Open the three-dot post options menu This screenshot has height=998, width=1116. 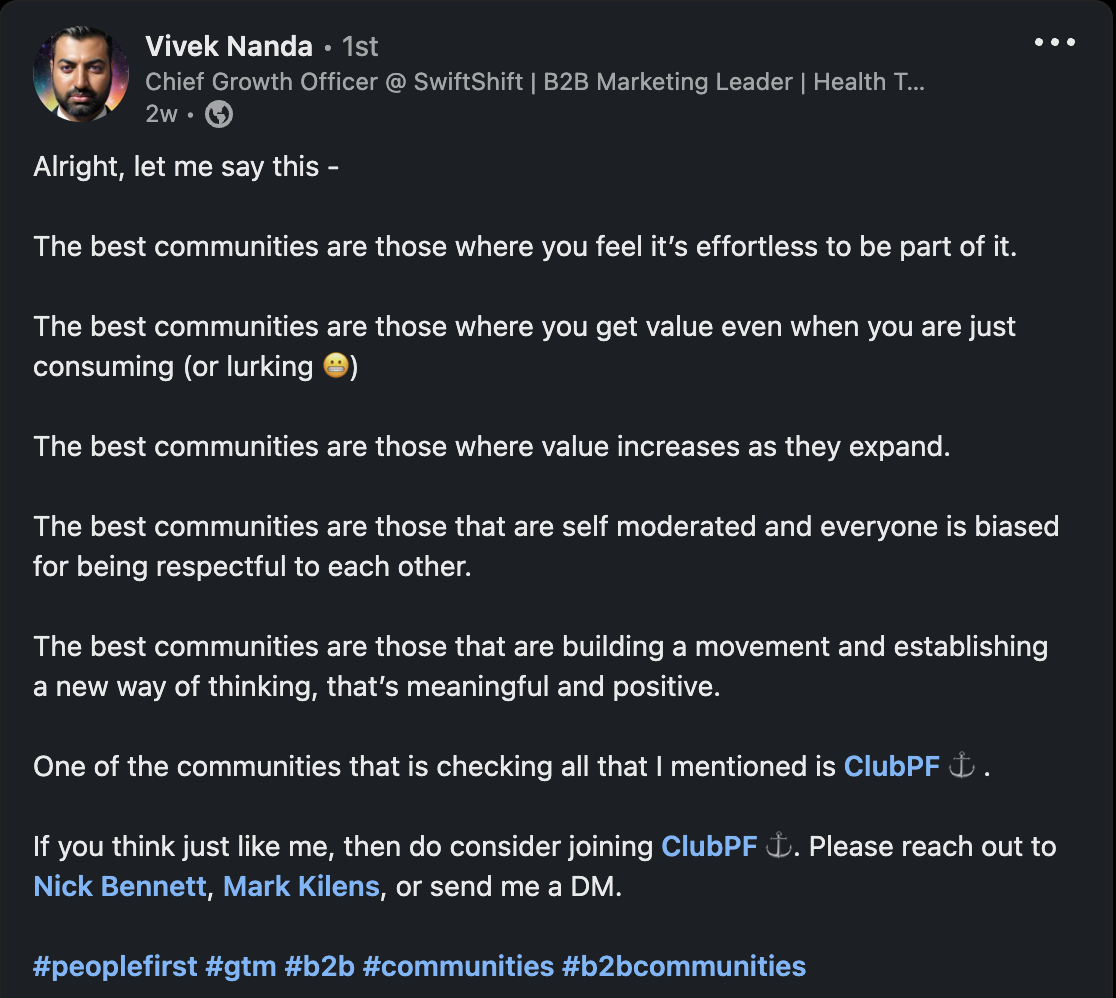1053,43
